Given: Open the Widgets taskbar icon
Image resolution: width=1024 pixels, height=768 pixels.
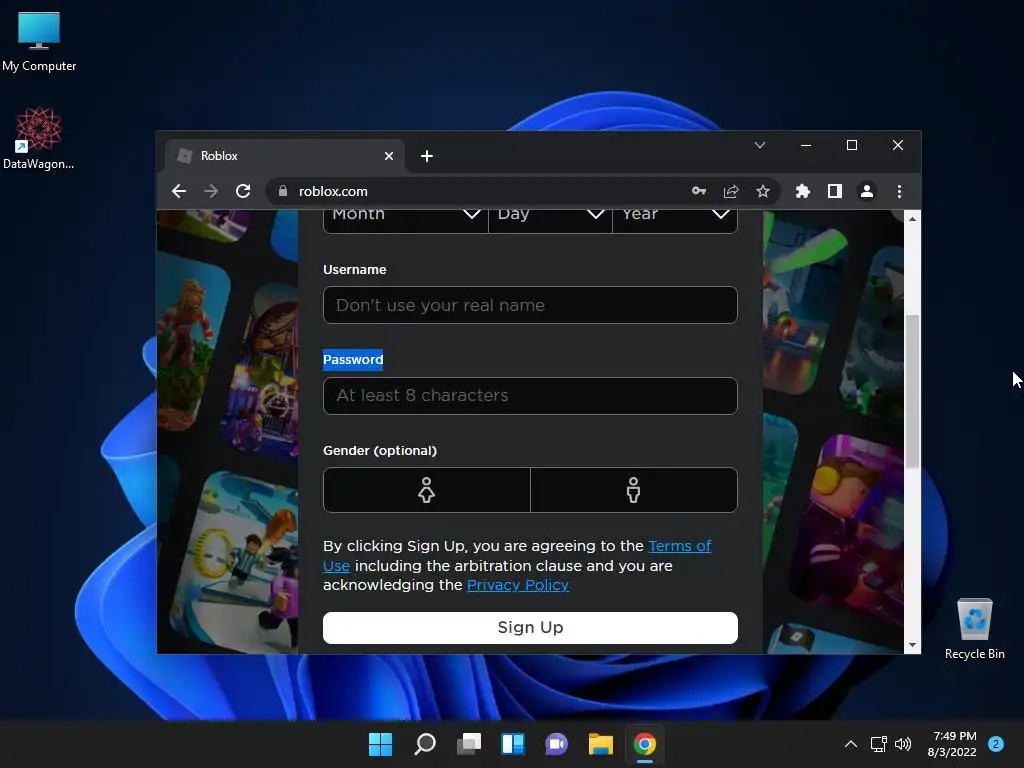Looking at the screenshot, I should 513,744.
